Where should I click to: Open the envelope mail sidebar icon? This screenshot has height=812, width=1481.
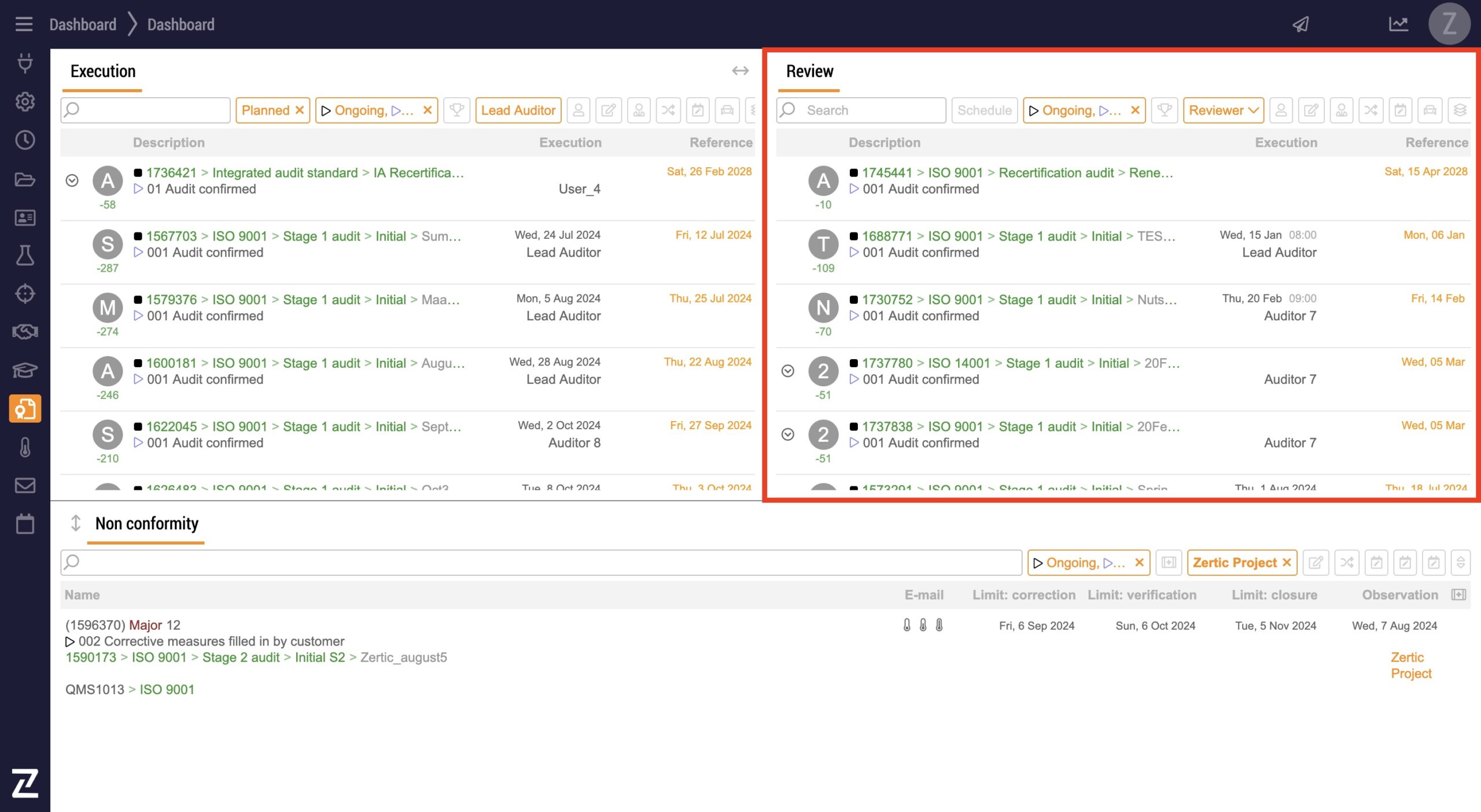coord(25,485)
